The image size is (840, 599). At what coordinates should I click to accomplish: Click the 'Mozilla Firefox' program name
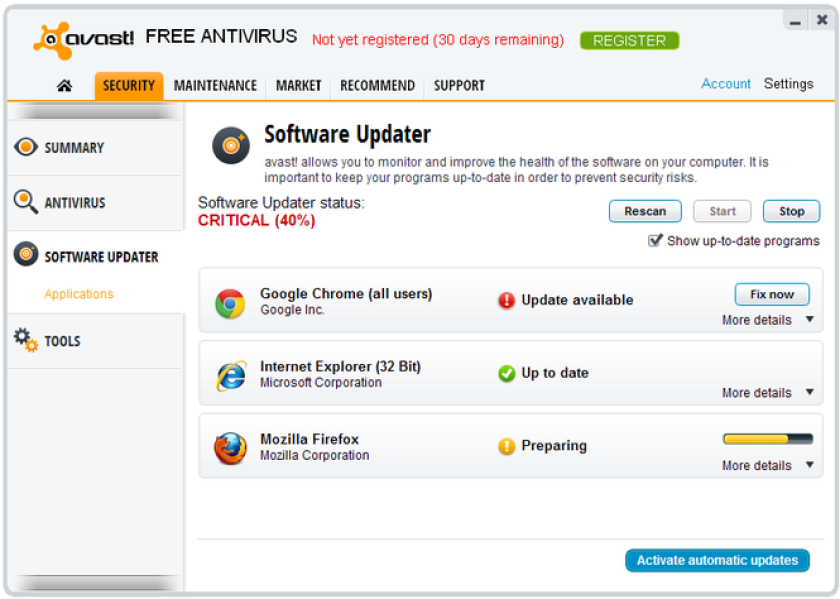click(310, 439)
